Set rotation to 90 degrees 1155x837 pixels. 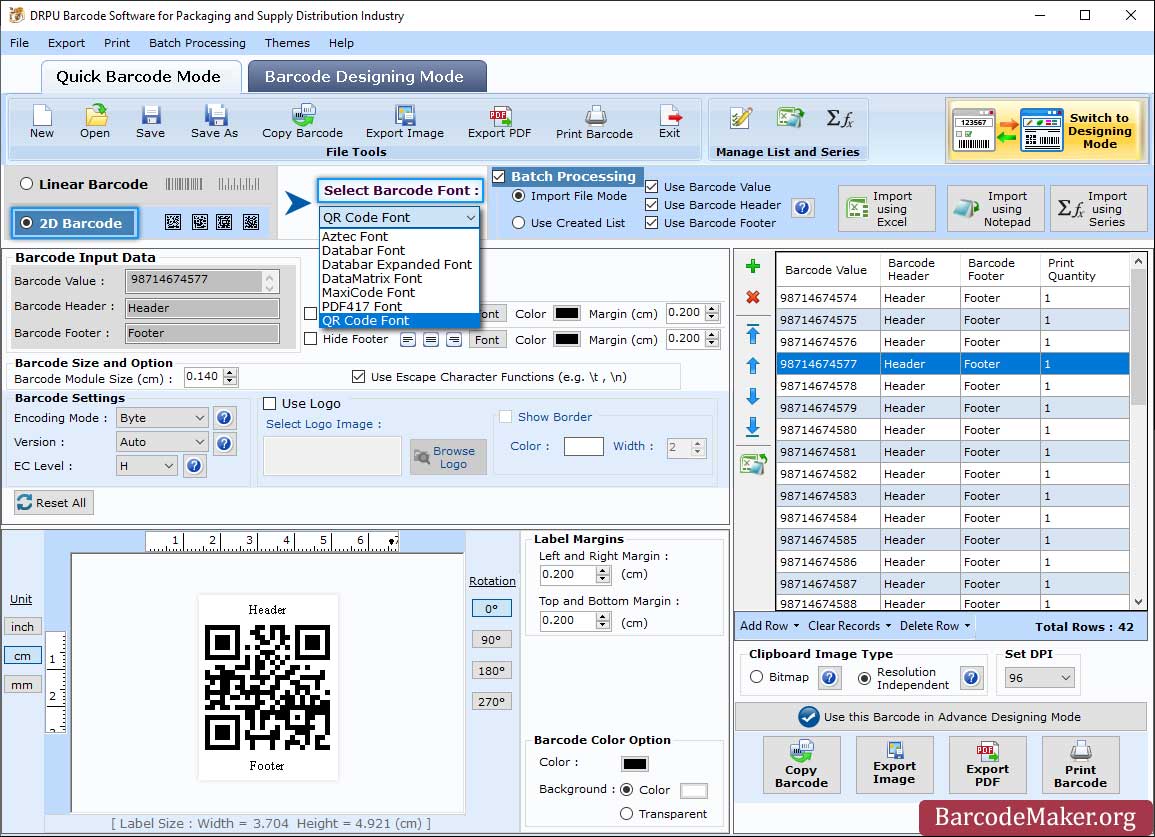[x=491, y=640]
